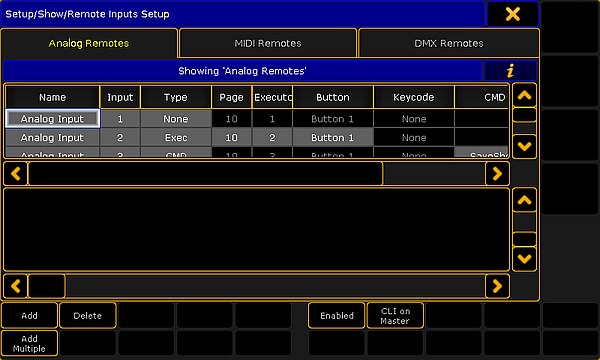Click the Add button

29,316
